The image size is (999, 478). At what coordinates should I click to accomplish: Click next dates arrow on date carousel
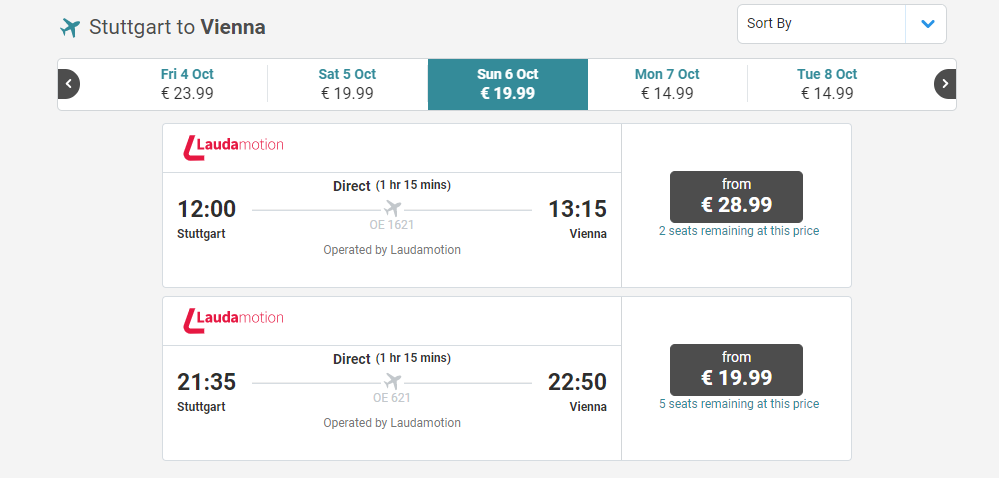pyautogui.click(x=945, y=84)
